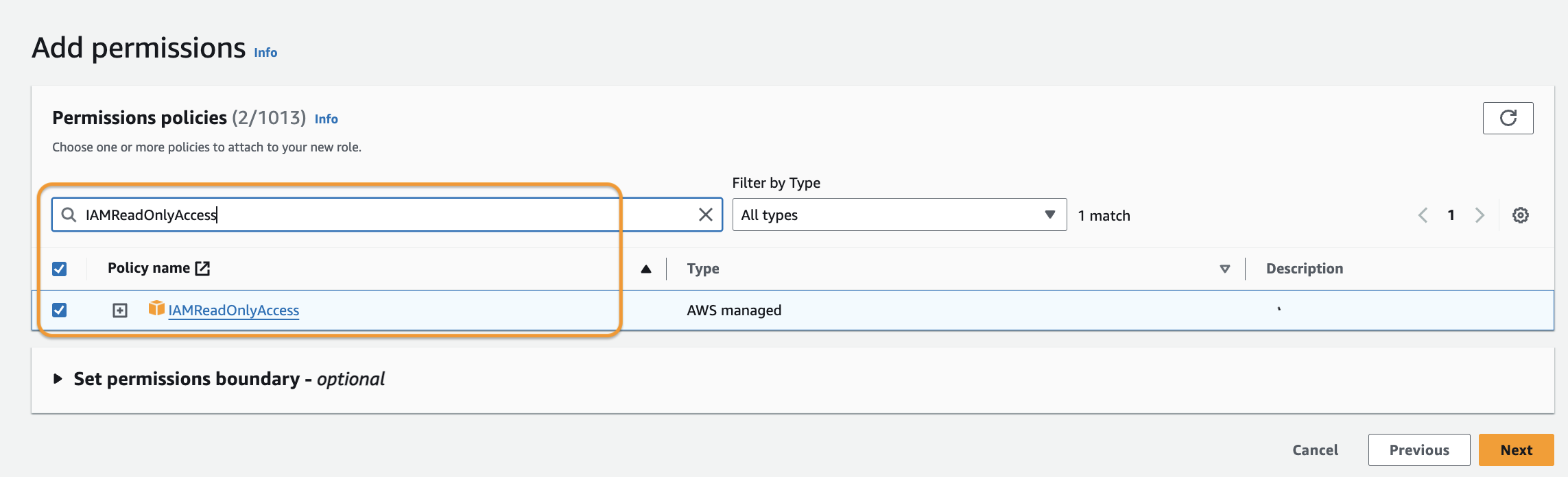Sort by Type column arrow
1568x477 pixels.
1224,269
